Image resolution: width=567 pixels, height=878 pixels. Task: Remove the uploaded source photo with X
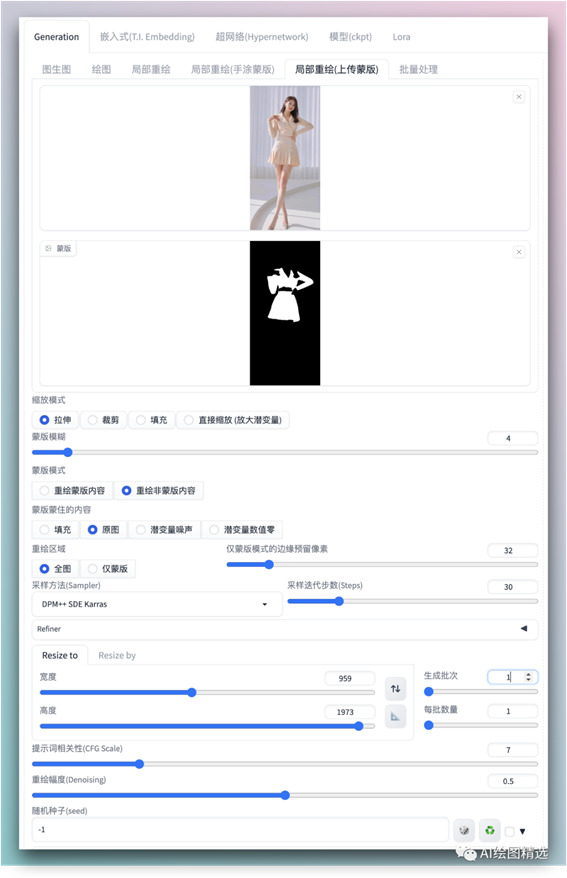click(519, 97)
